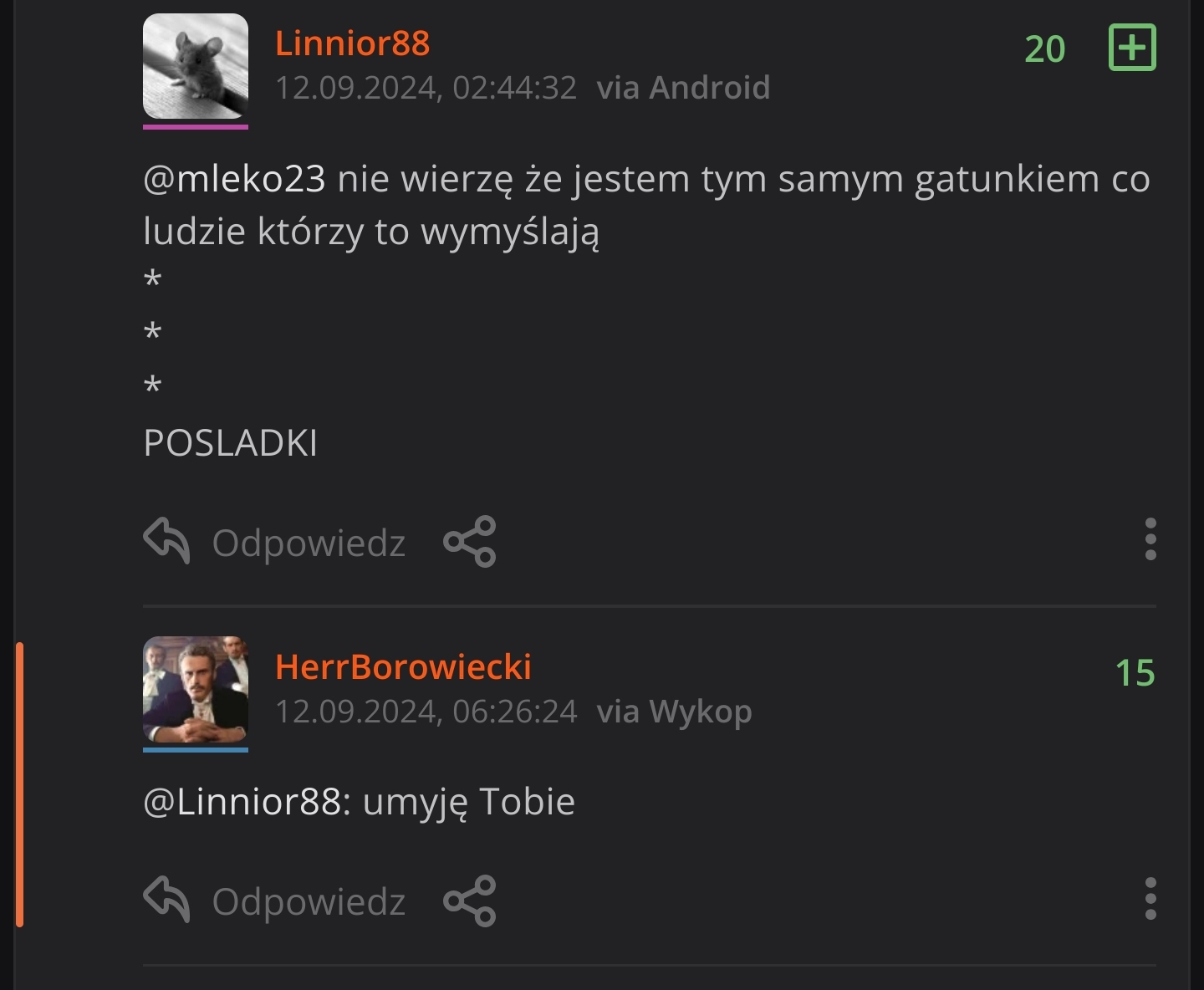Visit the HerrBorowiecki username link
1204x990 pixels.
[403, 667]
